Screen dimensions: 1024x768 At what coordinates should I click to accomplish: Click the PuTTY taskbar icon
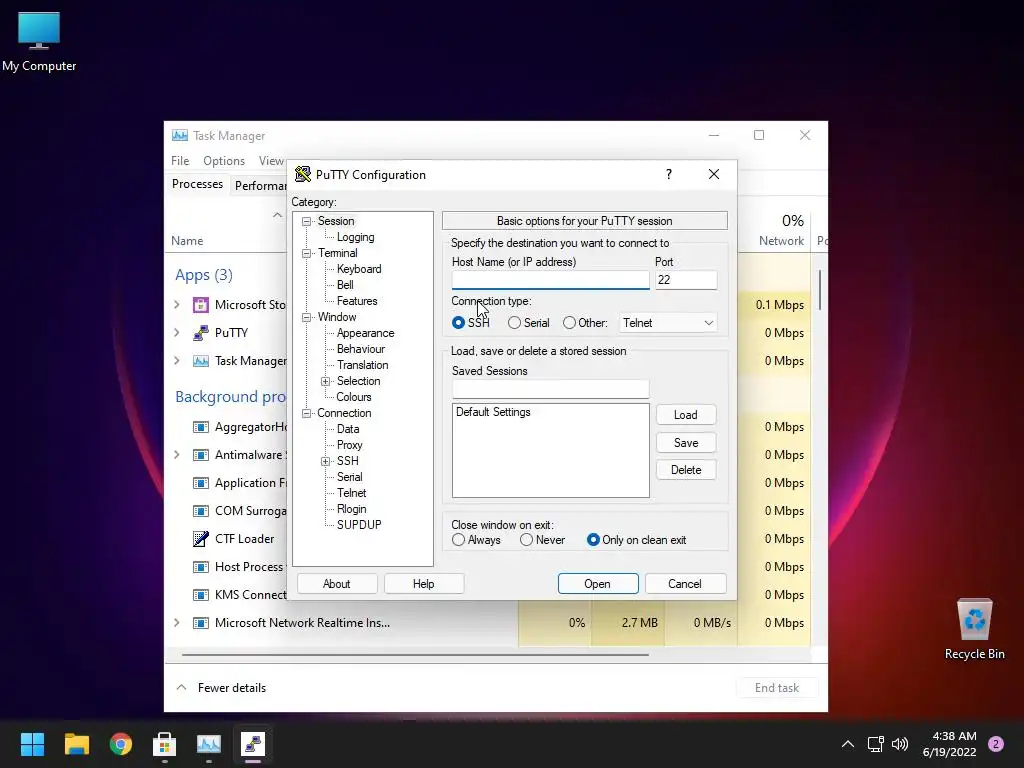(x=253, y=744)
